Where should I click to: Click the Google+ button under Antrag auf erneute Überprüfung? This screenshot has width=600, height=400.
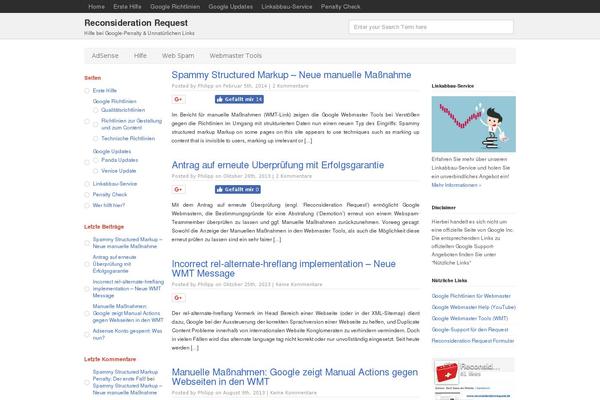pos(178,189)
